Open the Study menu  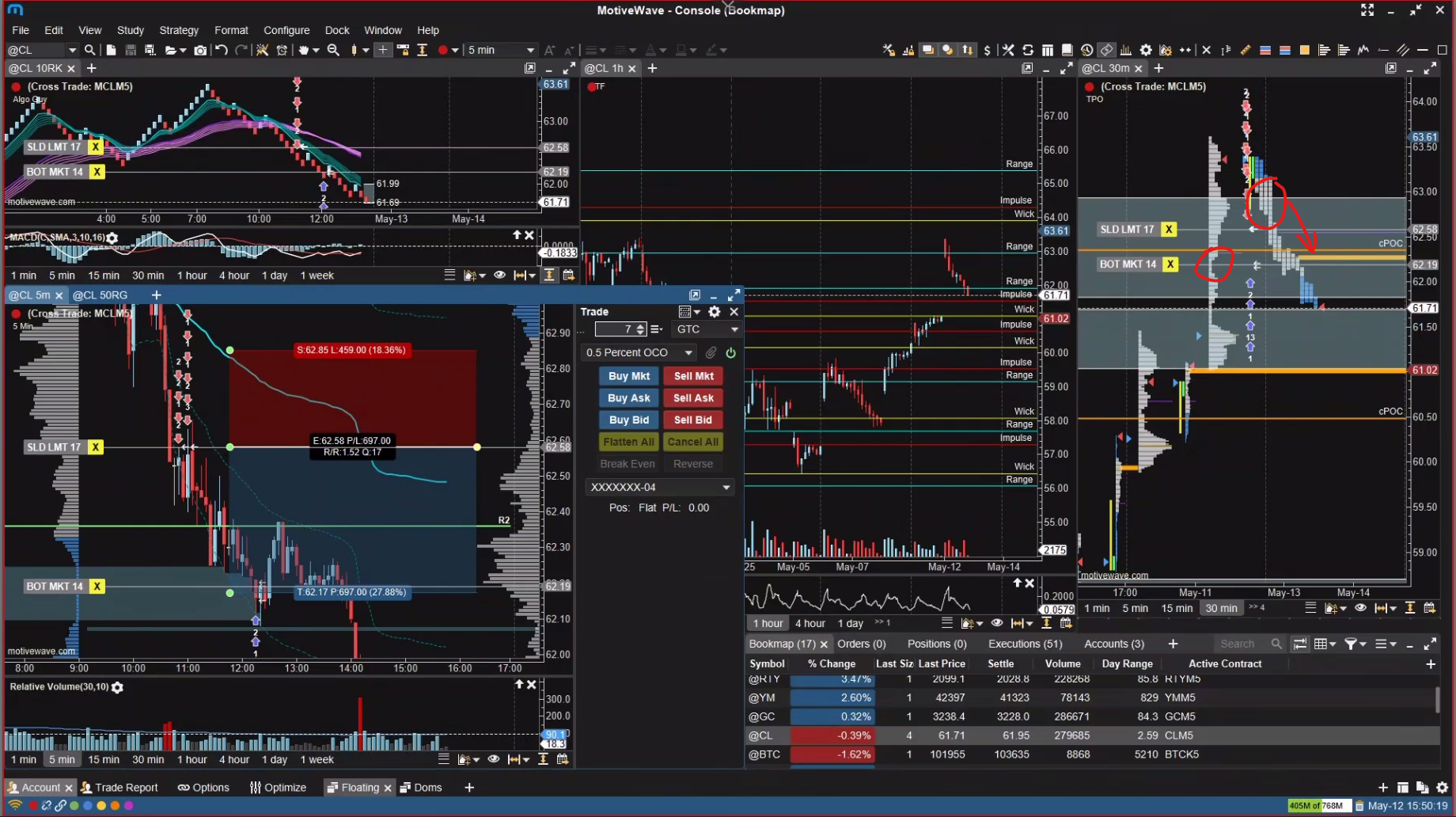click(x=131, y=30)
